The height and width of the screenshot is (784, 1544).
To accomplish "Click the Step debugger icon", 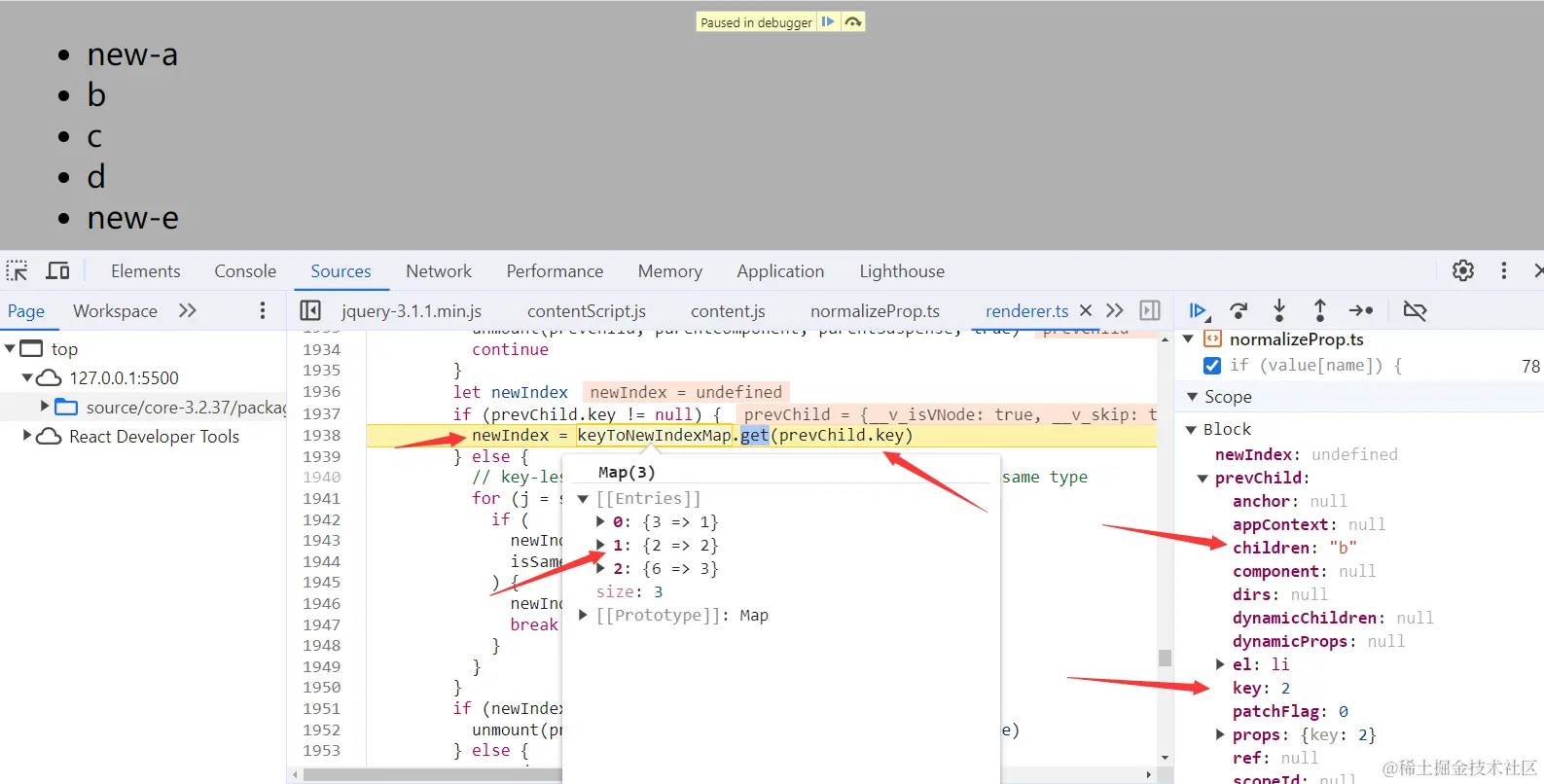I will point(1361,310).
